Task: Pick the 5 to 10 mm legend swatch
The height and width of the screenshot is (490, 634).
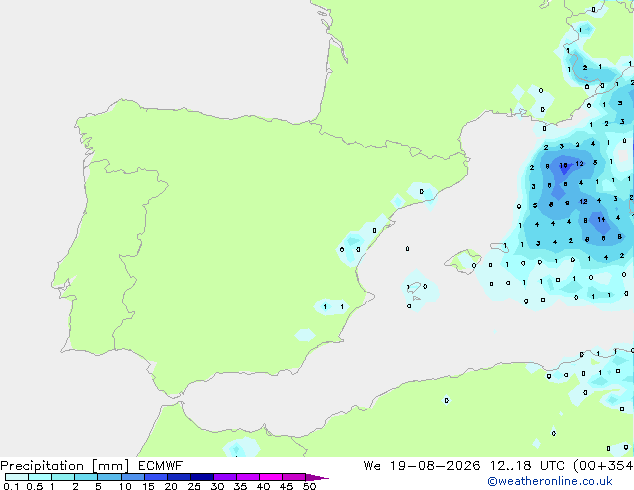Action: [x=109, y=477]
